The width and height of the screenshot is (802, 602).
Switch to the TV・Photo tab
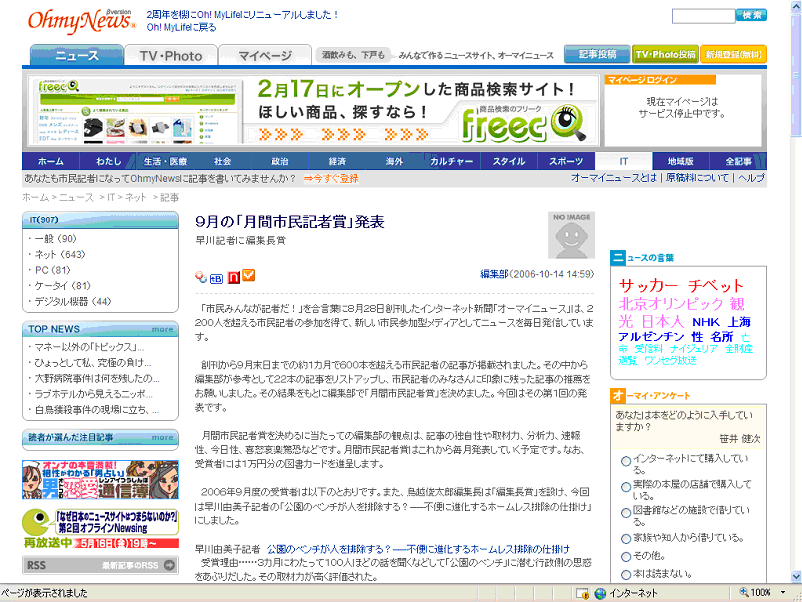170,56
